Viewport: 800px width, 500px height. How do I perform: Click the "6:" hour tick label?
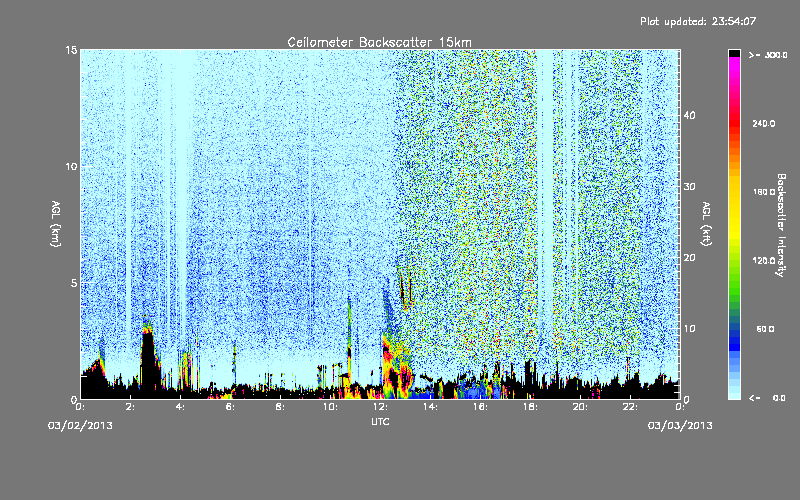click(x=230, y=407)
